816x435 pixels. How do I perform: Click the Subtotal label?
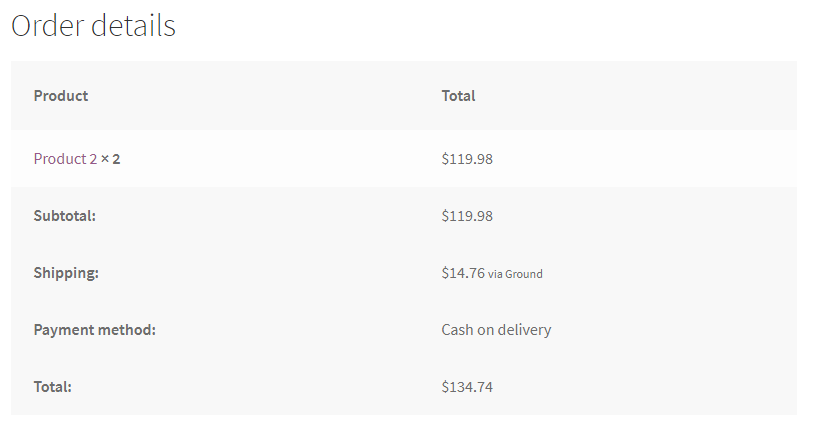(65, 215)
